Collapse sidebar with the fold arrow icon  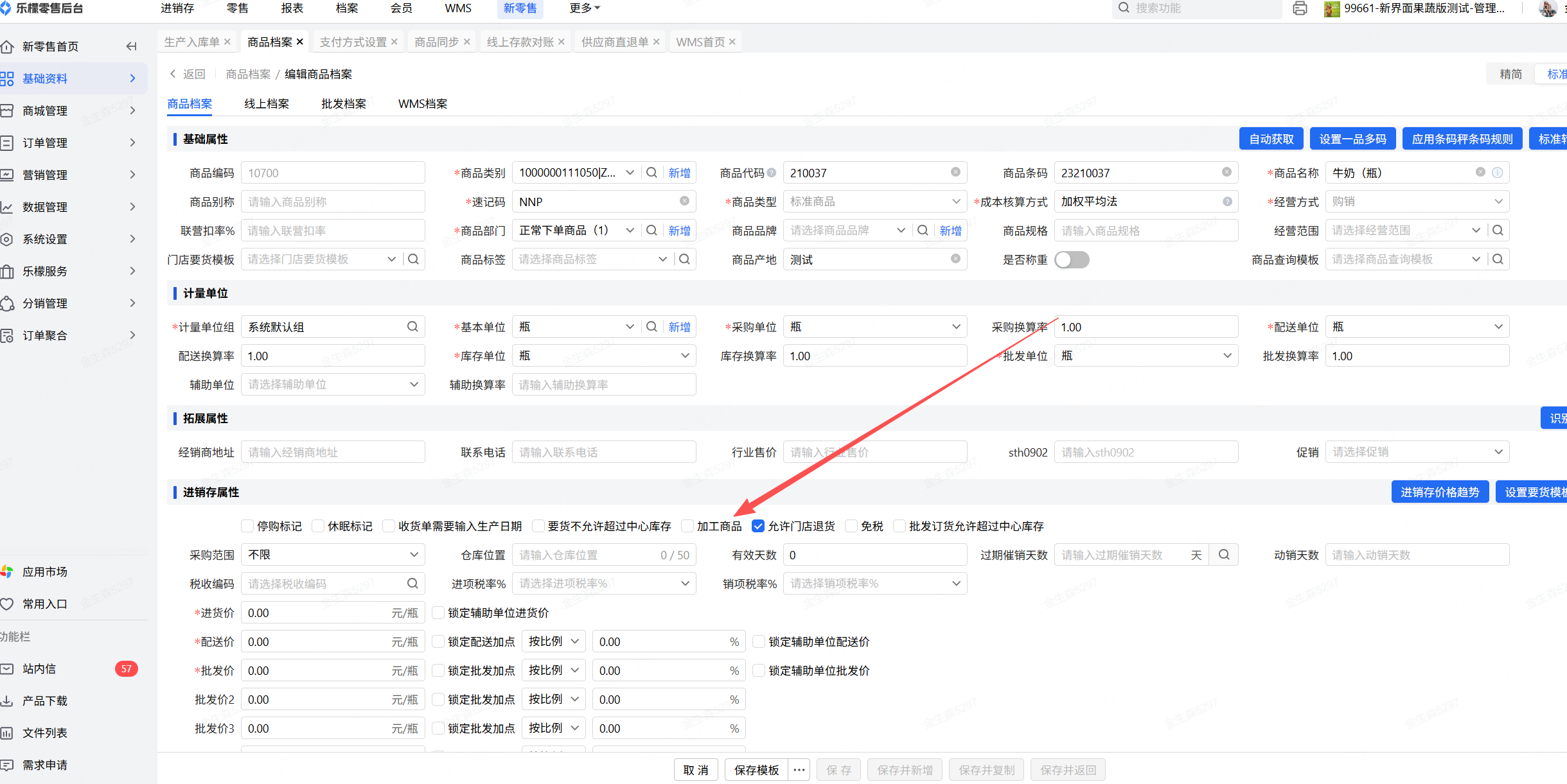click(x=132, y=46)
